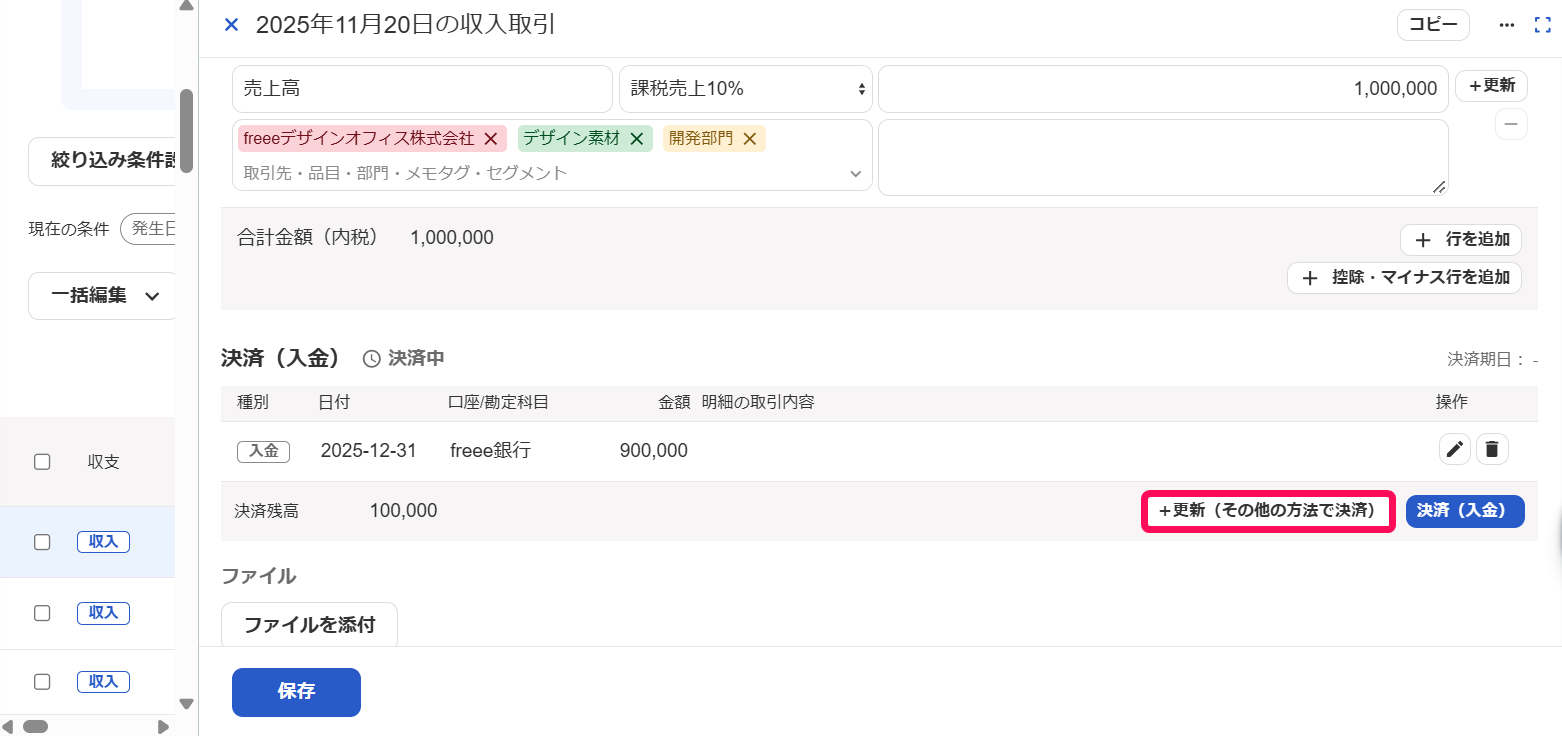Viewport: 1562px width, 736px height.
Task: Click the empty remarks text area
Action: (1163, 158)
